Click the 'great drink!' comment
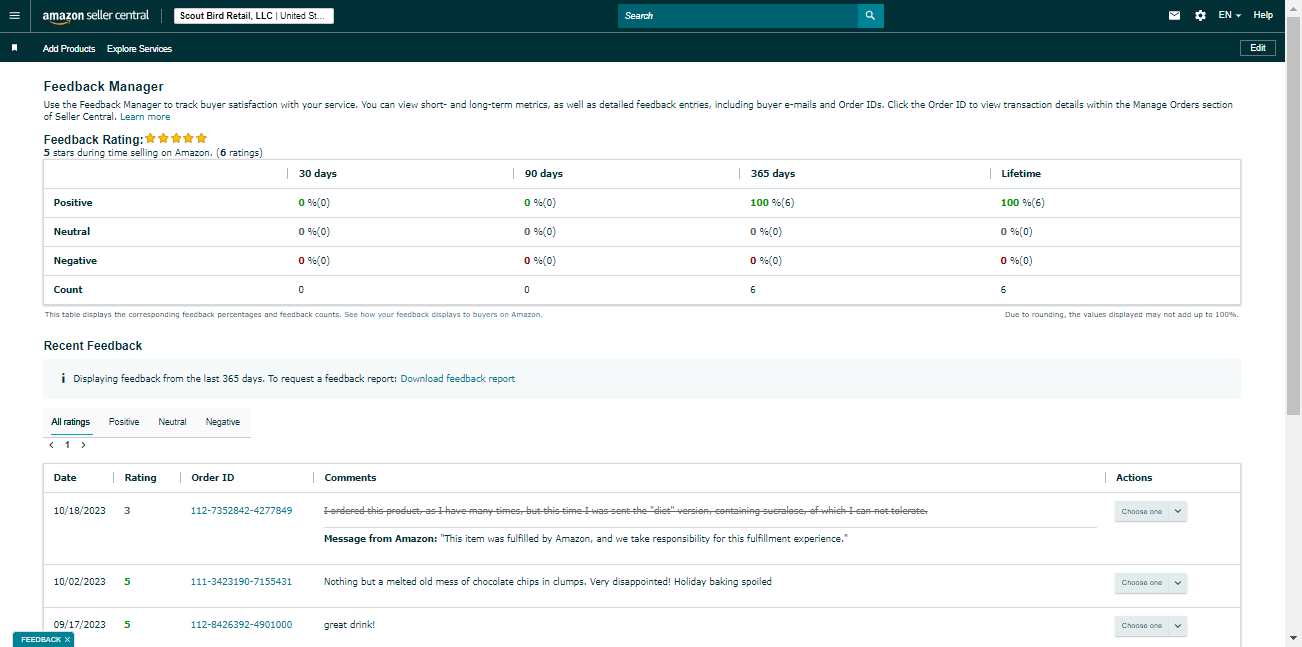The image size is (1302, 647). click(x=349, y=625)
